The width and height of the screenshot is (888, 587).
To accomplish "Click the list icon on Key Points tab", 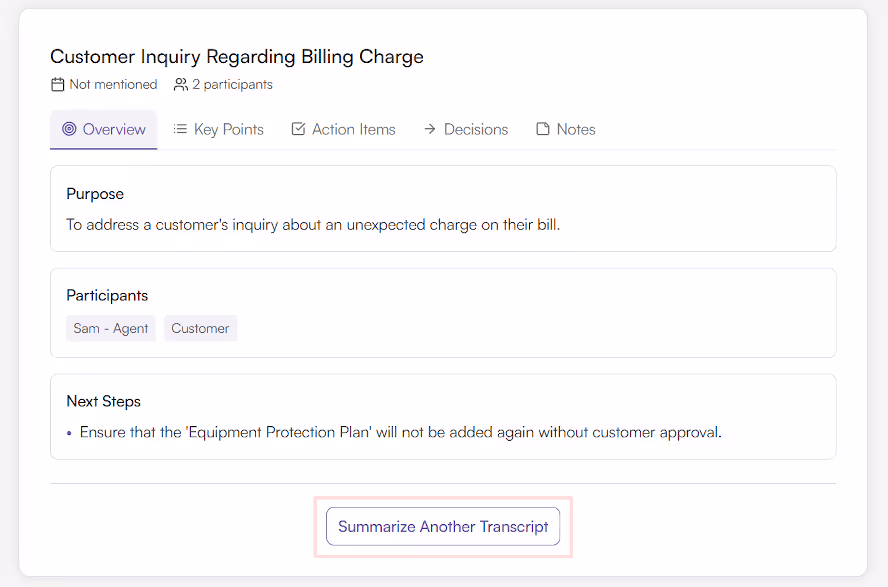I will coord(180,129).
